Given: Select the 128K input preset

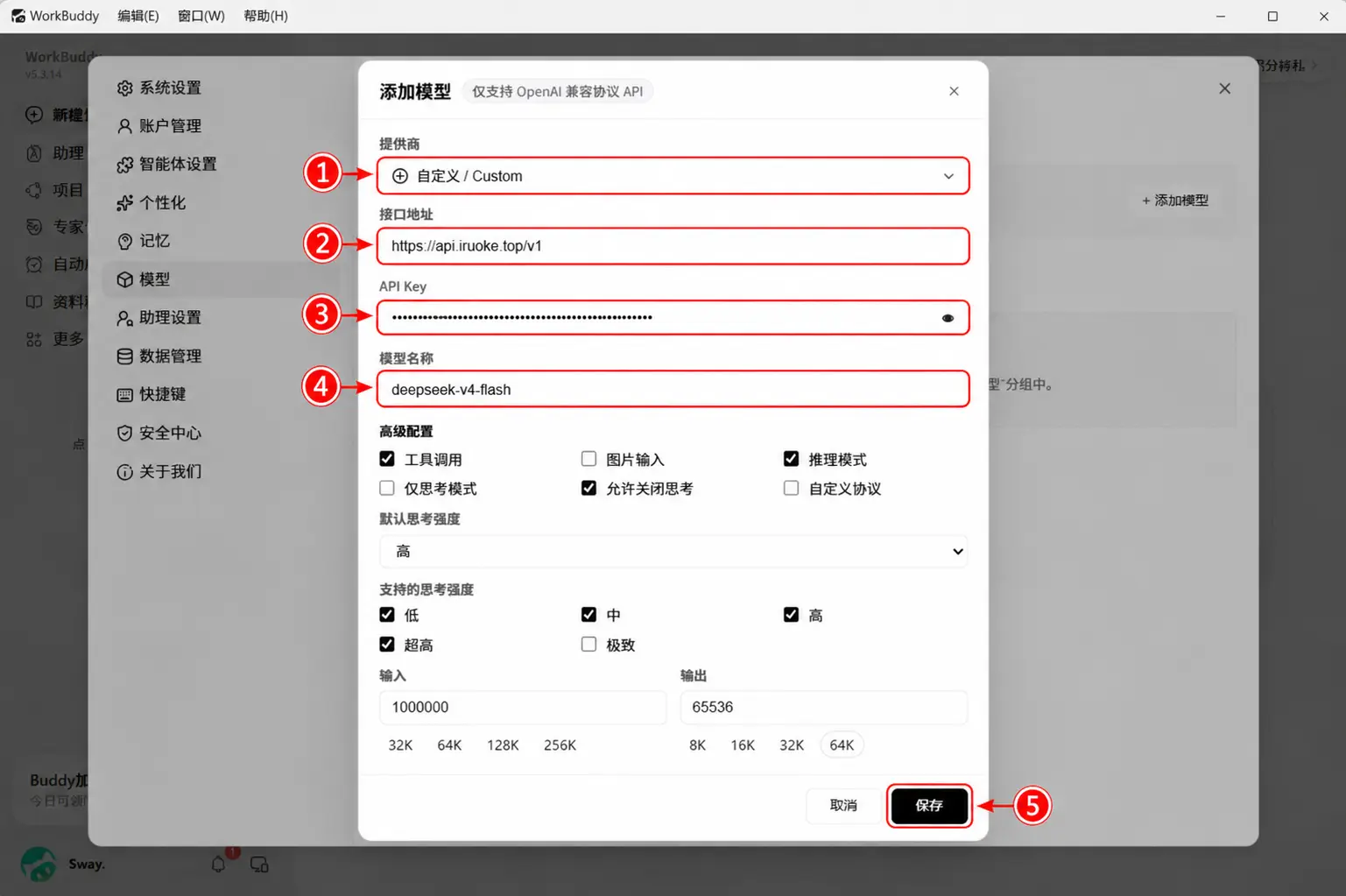Looking at the screenshot, I should pyautogui.click(x=503, y=745).
